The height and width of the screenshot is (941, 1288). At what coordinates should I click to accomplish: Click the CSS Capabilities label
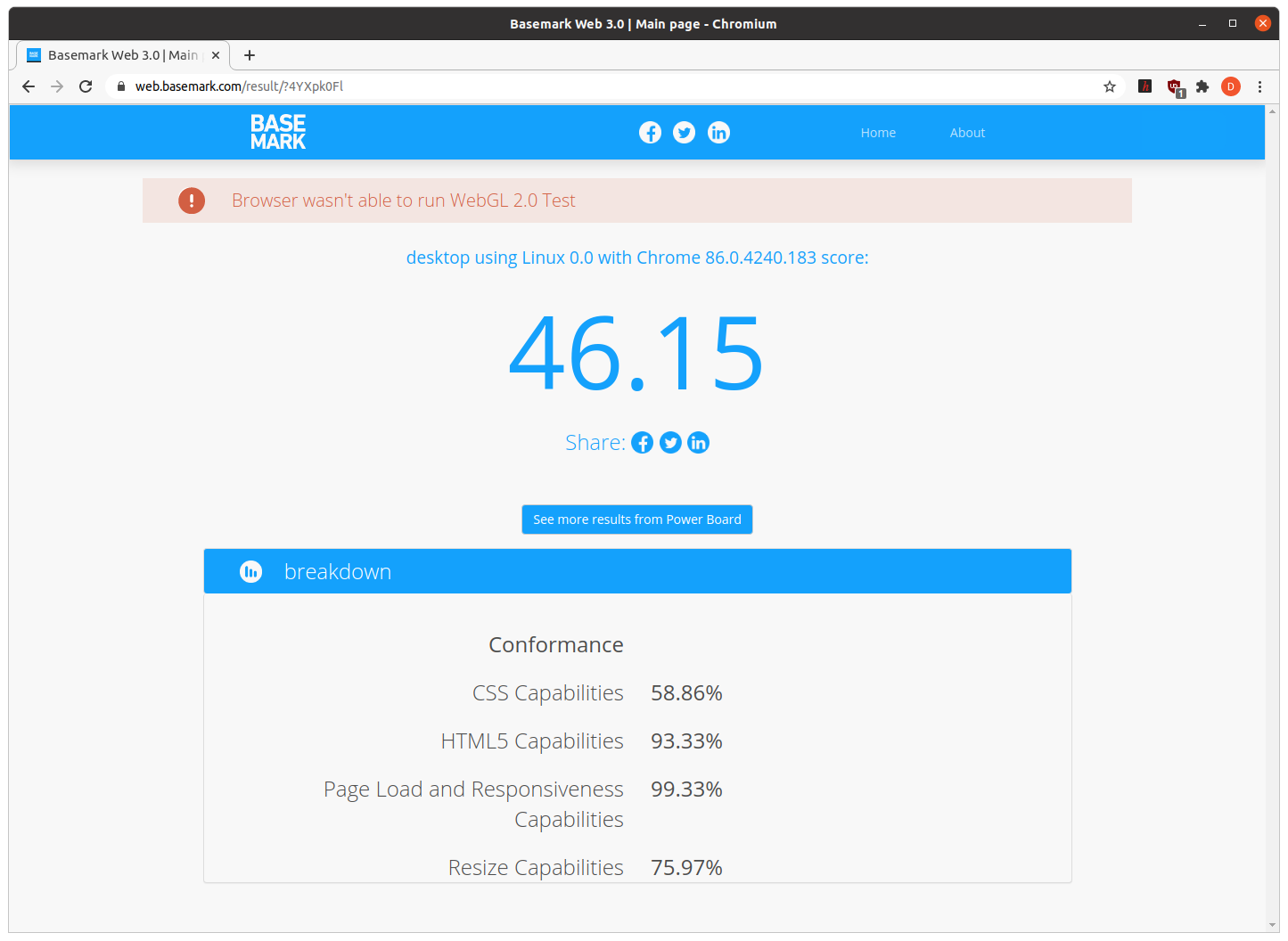(x=548, y=693)
